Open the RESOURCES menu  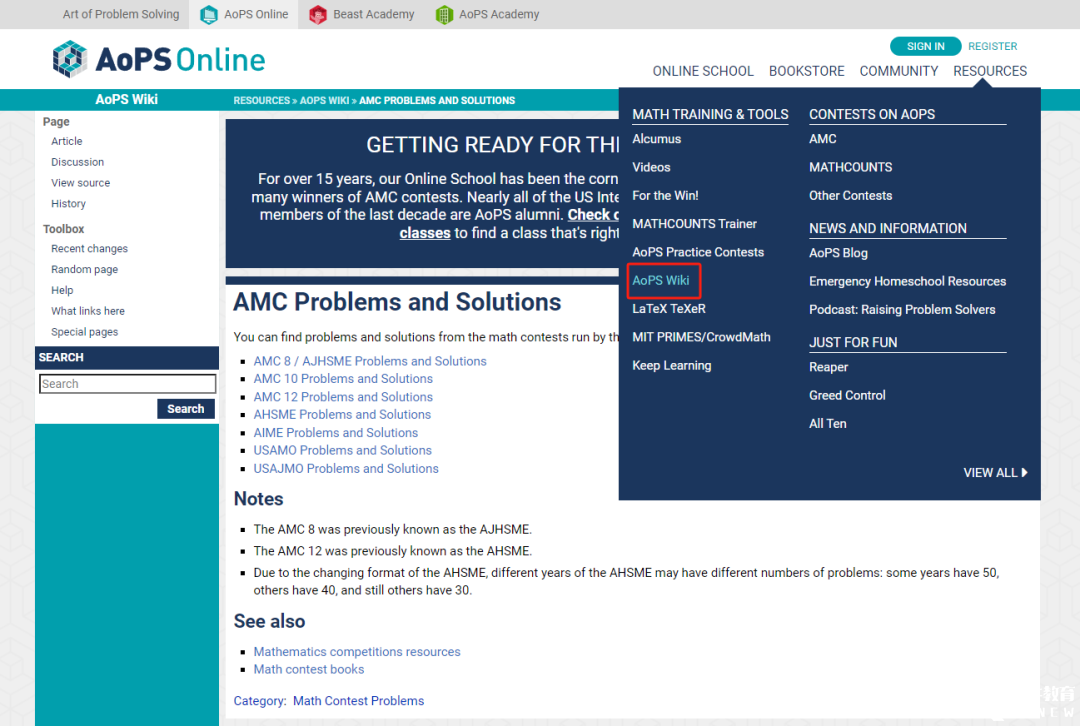(x=989, y=71)
